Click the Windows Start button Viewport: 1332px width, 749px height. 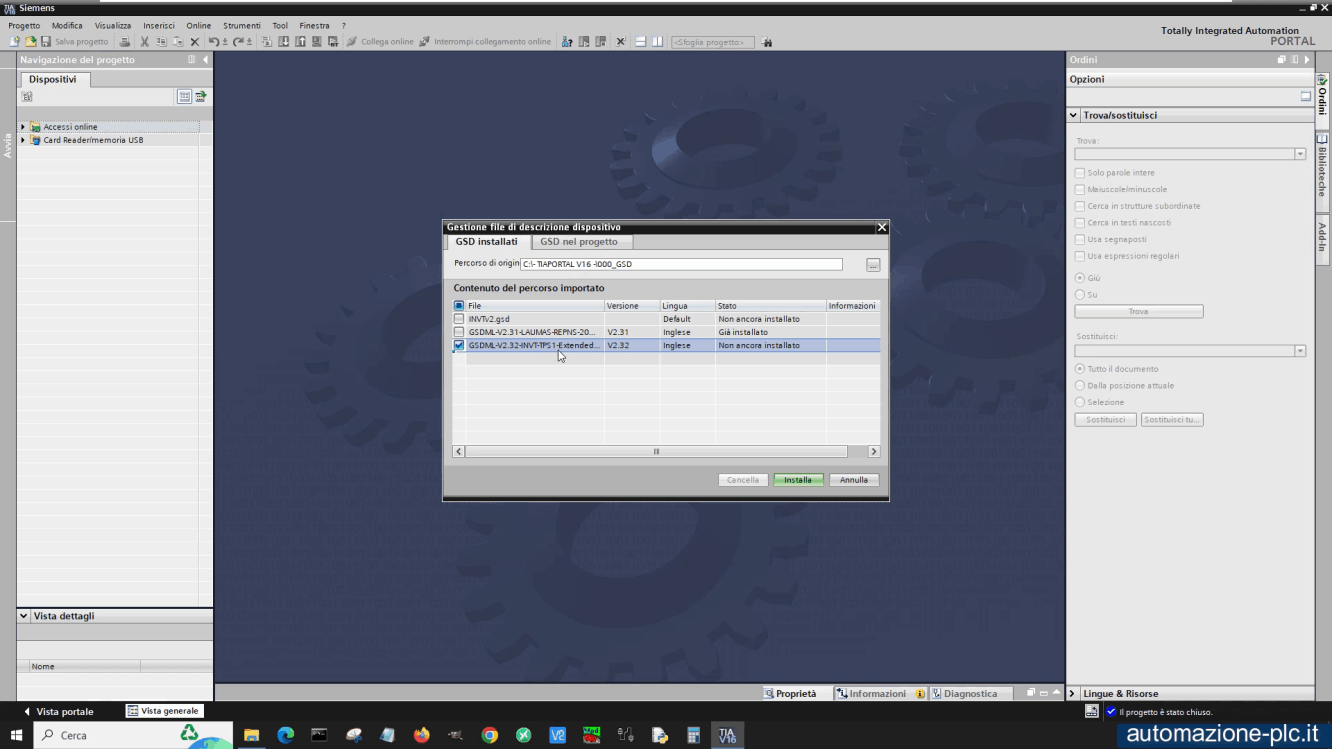[14, 735]
